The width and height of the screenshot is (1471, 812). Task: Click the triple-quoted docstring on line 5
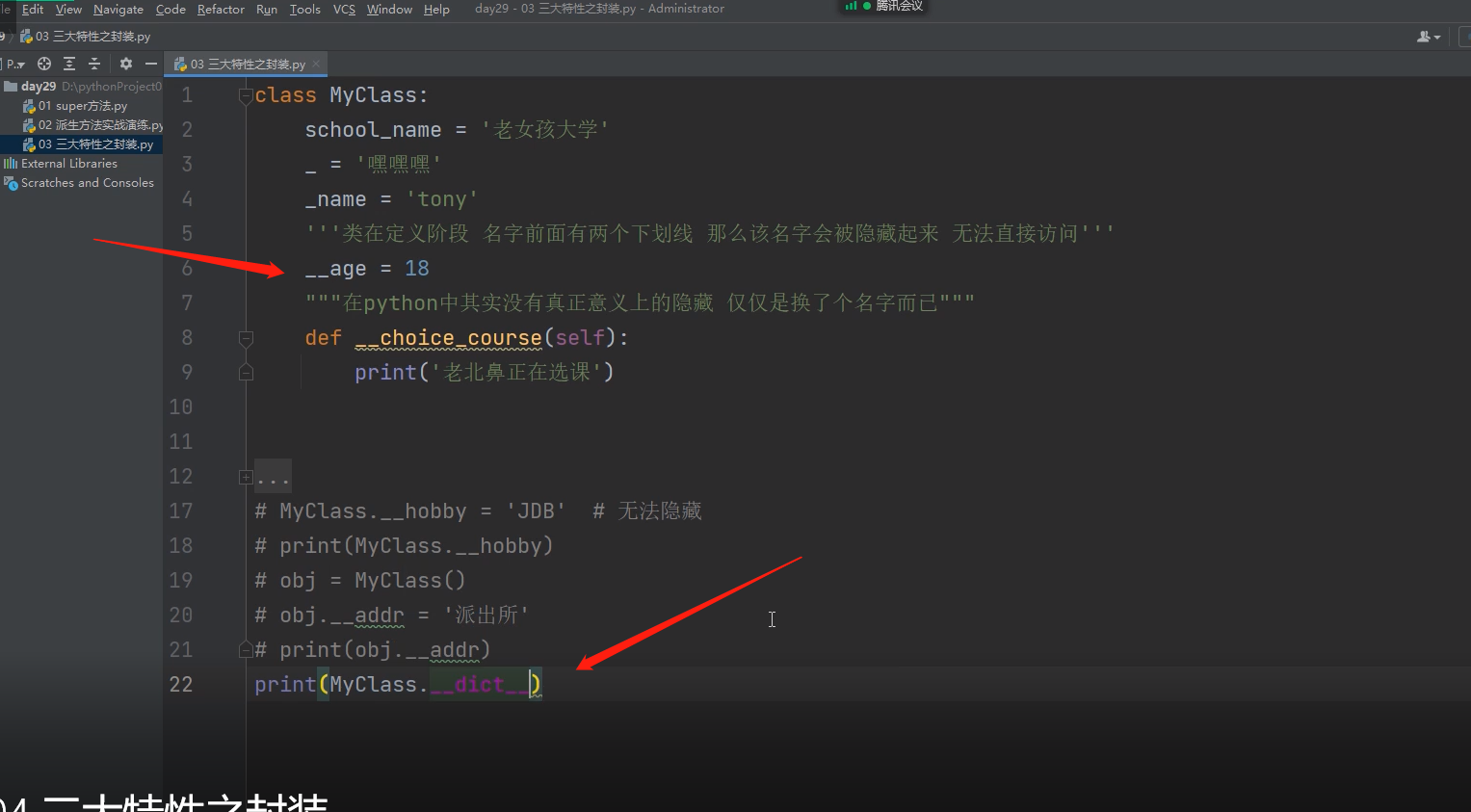pyautogui.click(x=710, y=234)
